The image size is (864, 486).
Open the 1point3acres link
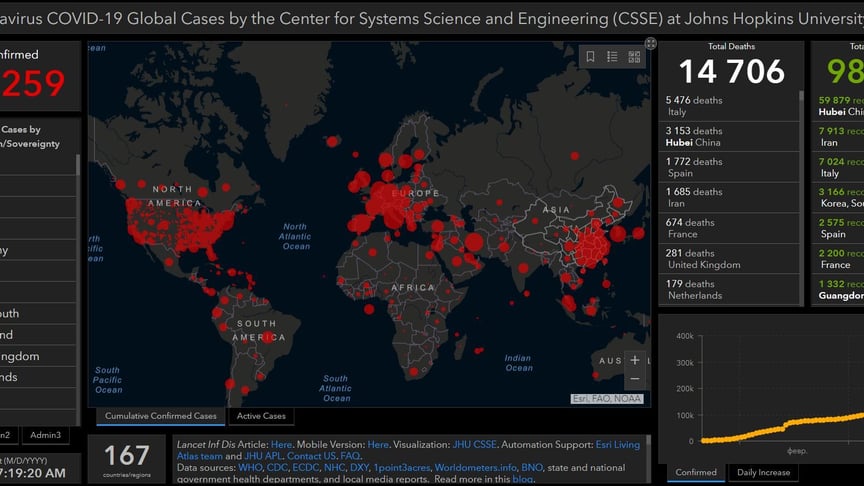tap(402, 468)
